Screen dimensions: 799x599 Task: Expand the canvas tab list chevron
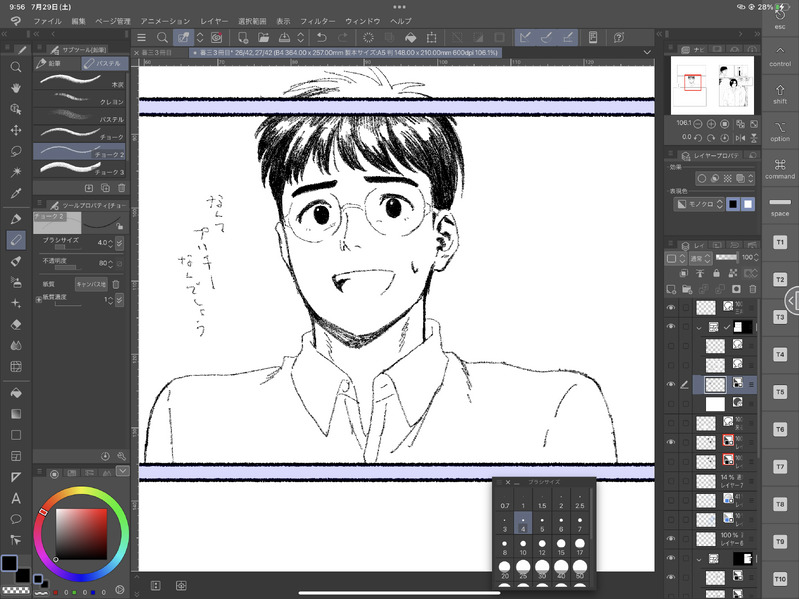pyautogui.click(x=647, y=52)
